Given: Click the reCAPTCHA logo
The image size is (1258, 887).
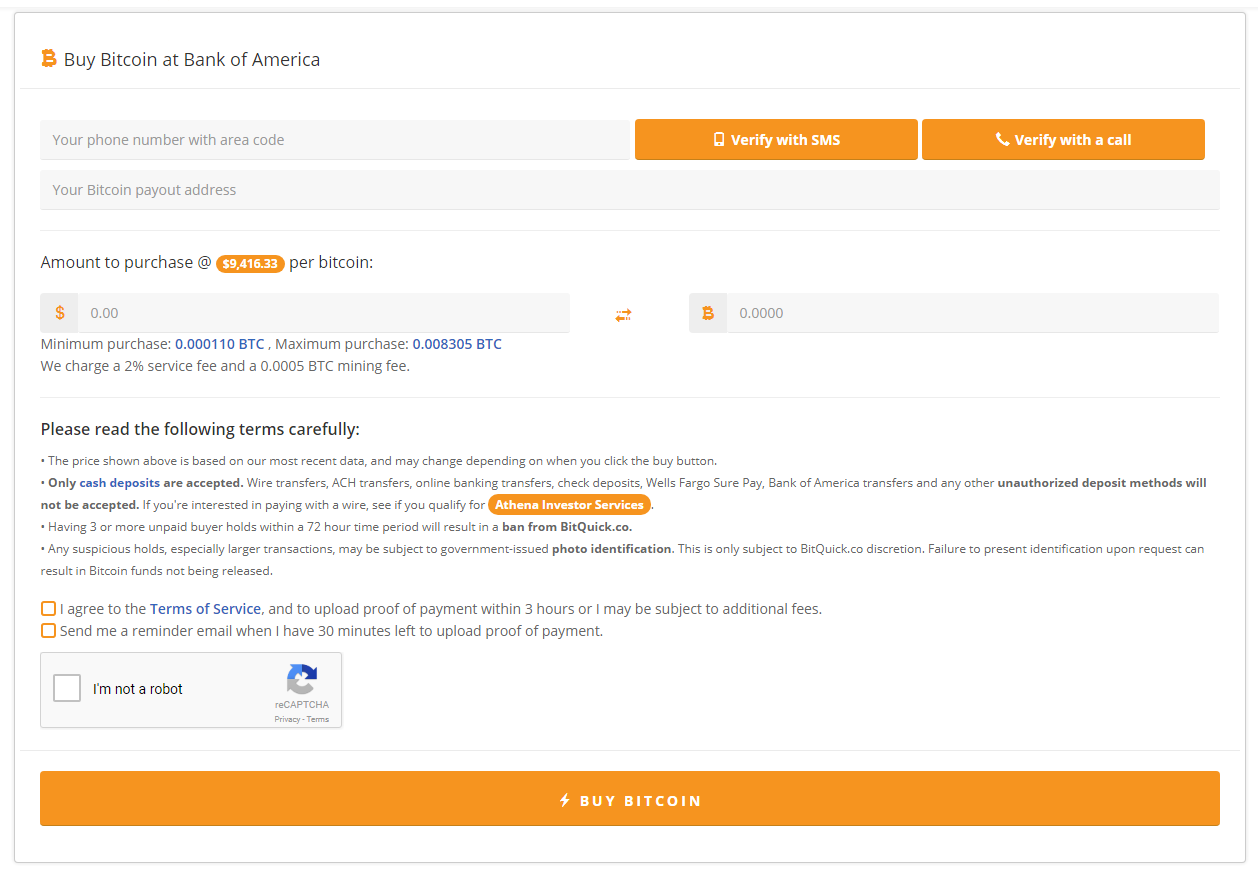Looking at the screenshot, I should click(302, 680).
